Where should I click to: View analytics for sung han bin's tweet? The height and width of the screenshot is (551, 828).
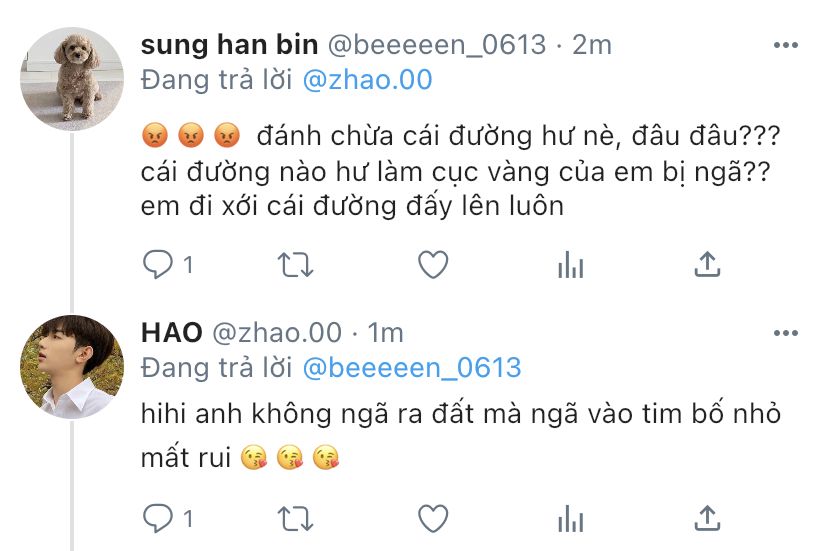(571, 265)
